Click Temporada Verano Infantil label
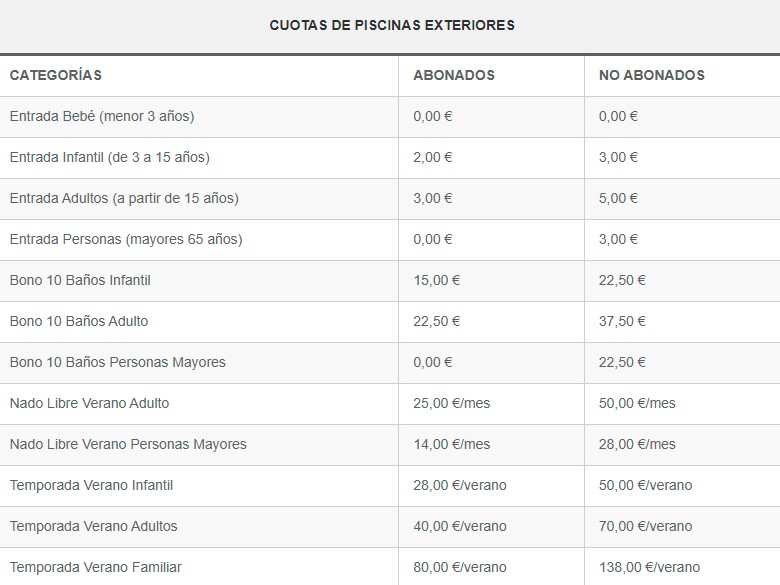The height and width of the screenshot is (585, 780). point(92,485)
